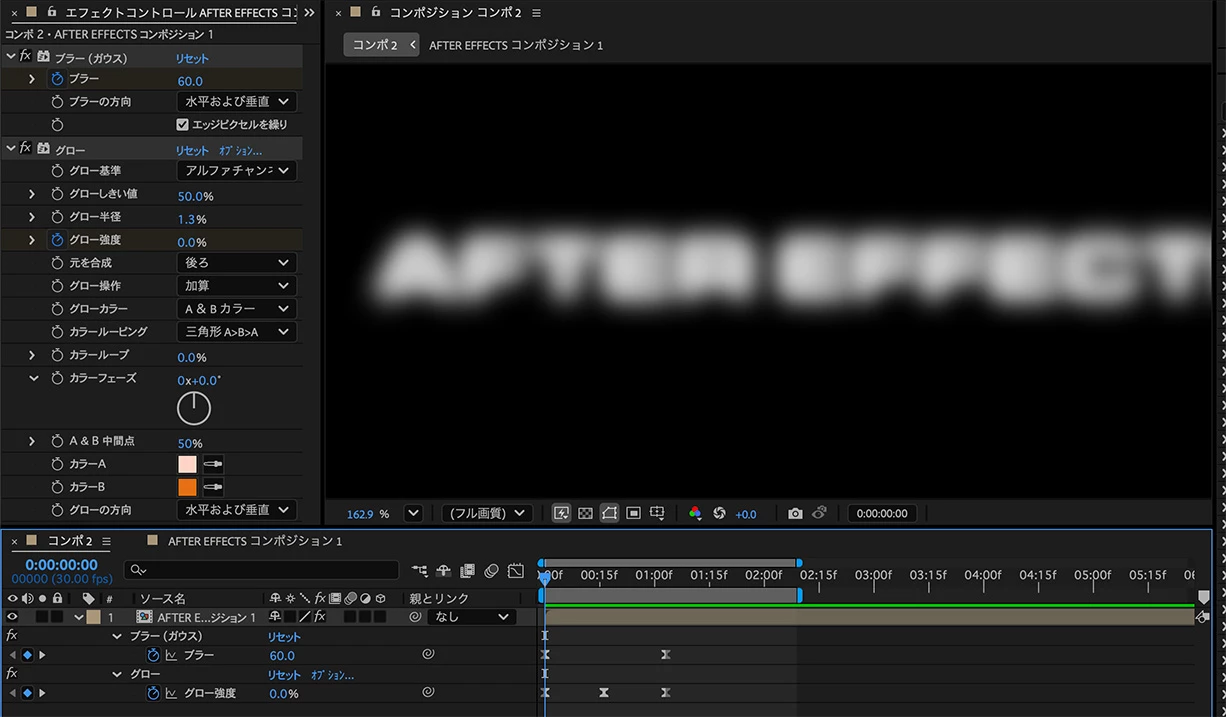Toggle the transparency grid button

pos(586,513)
